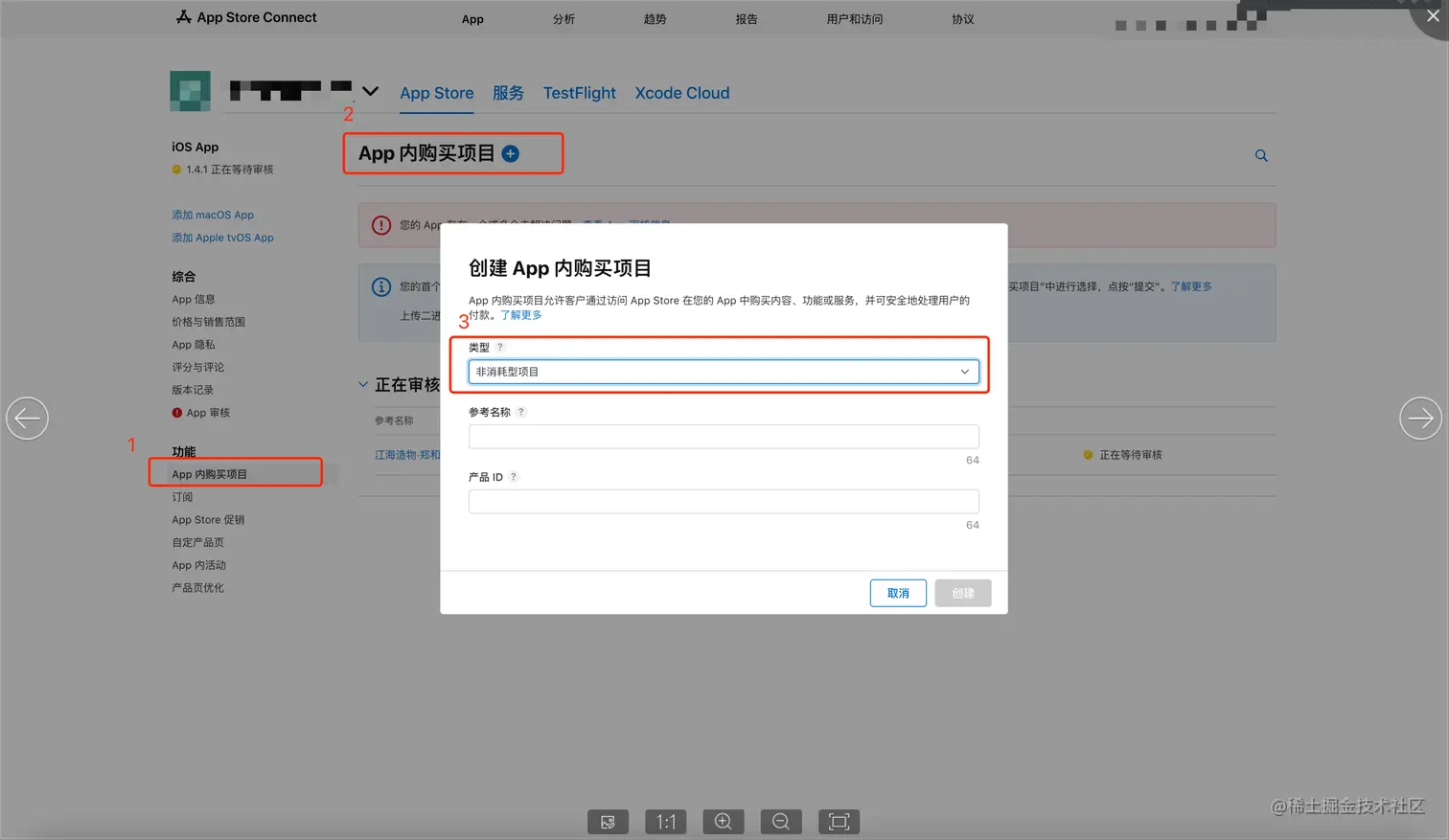Switch to the Xcode Cloud tab
The height and width of the screenshot is (840, 1449).
coord(682,93)
